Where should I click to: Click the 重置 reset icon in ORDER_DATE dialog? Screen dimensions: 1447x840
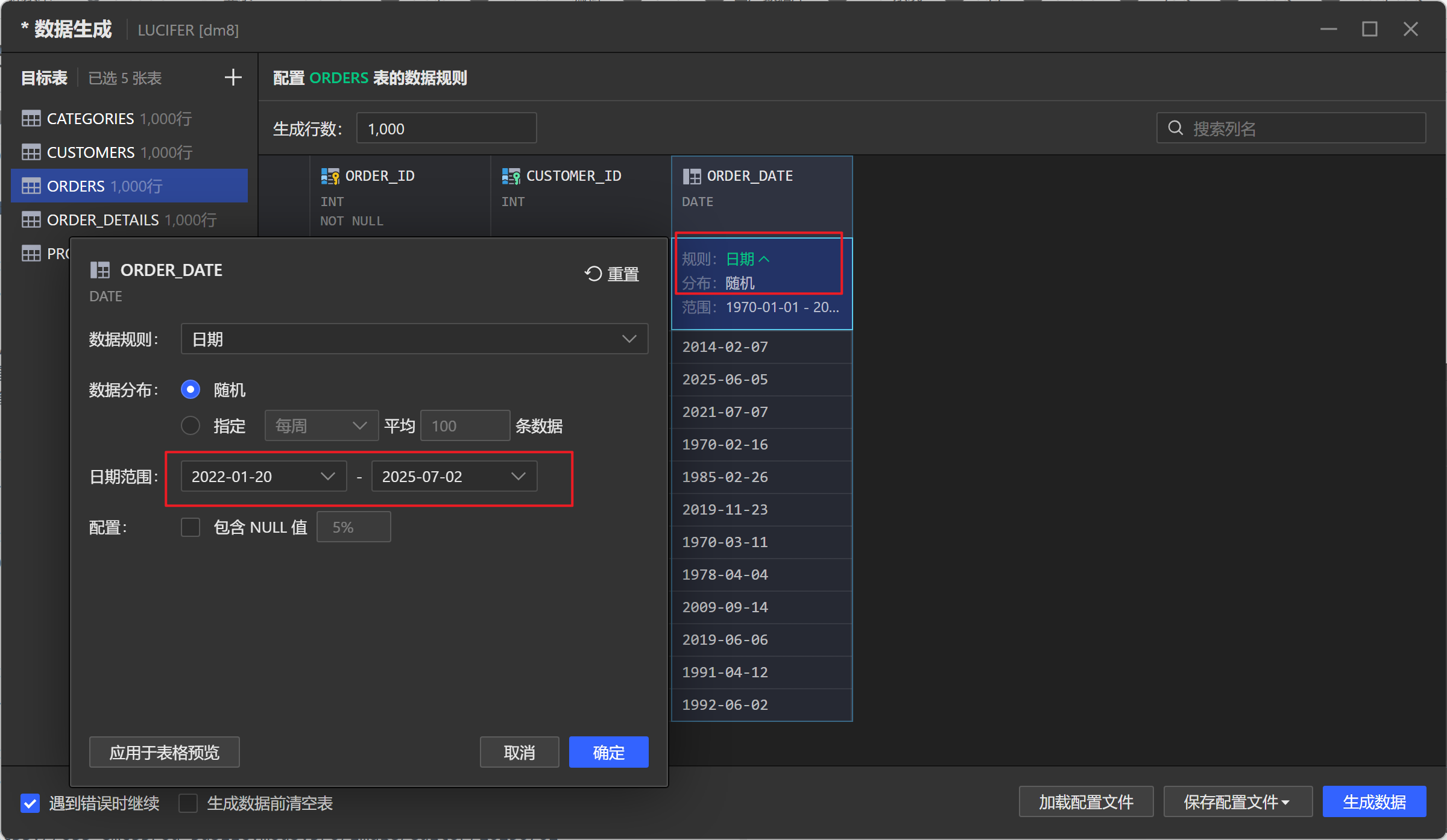click(x=593, y=273)
